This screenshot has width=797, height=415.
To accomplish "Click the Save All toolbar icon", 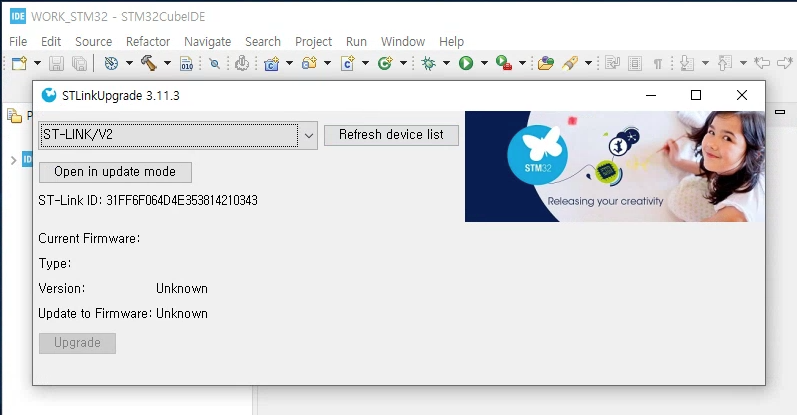I will (79, 63).
